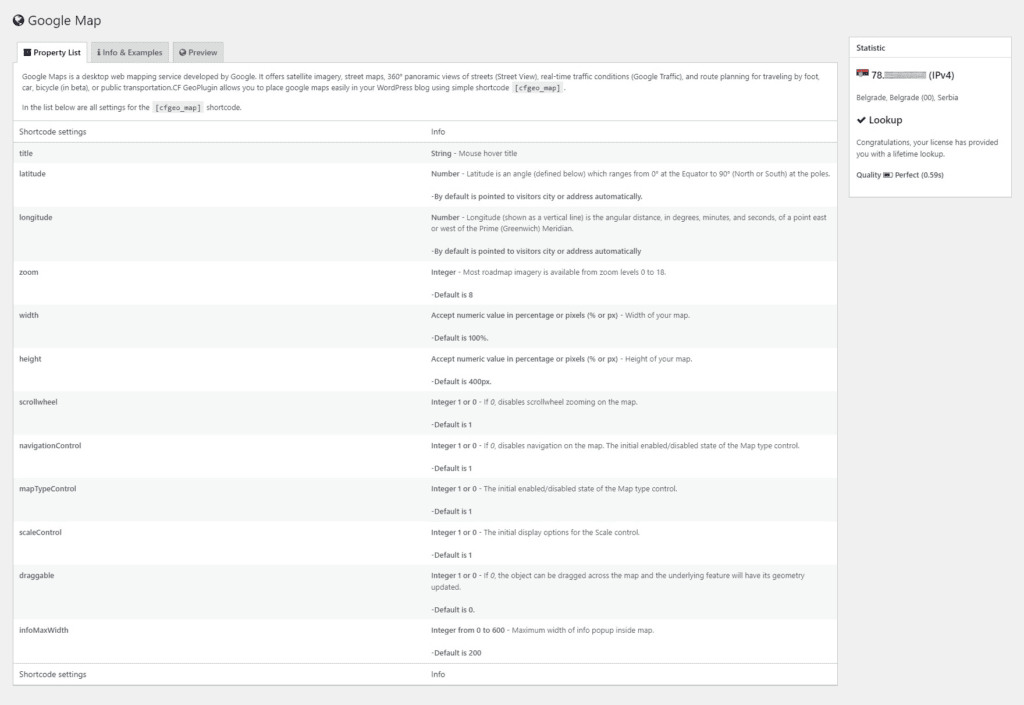Select the mapTypeControl setting name
The image size is (1024, 705).
pyautogui.click(x=47, y=489)
